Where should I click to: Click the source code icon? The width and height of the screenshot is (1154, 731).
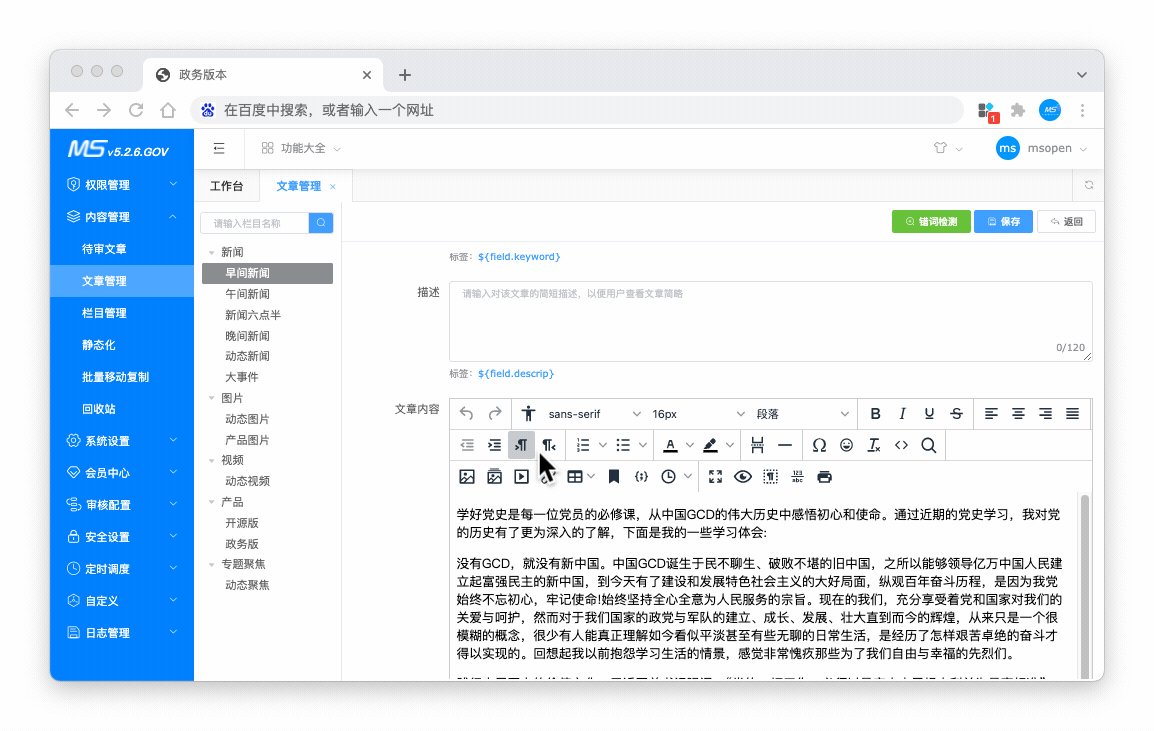point(901,445)
